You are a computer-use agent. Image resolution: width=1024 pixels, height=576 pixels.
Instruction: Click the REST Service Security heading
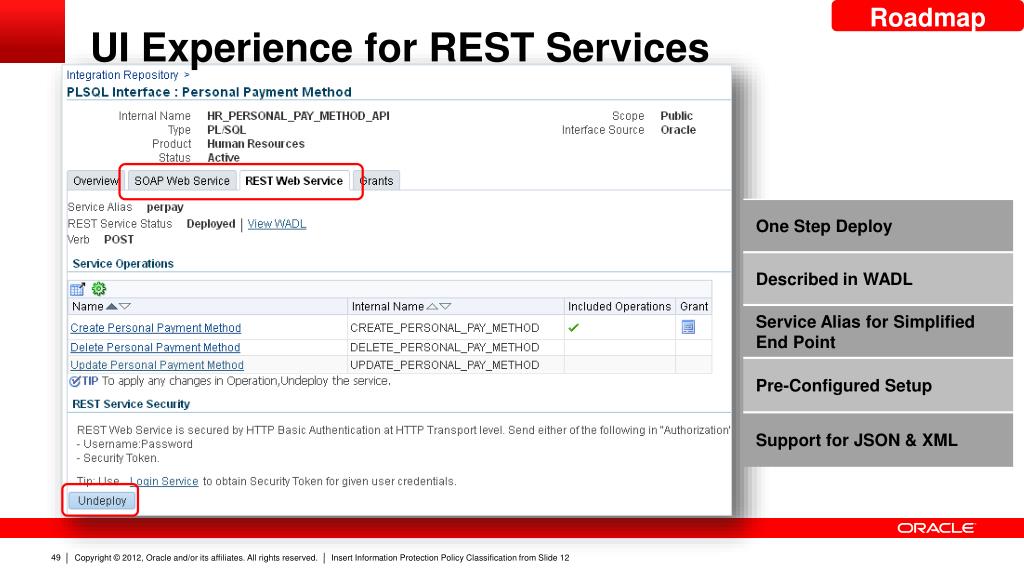pos(131,404)
